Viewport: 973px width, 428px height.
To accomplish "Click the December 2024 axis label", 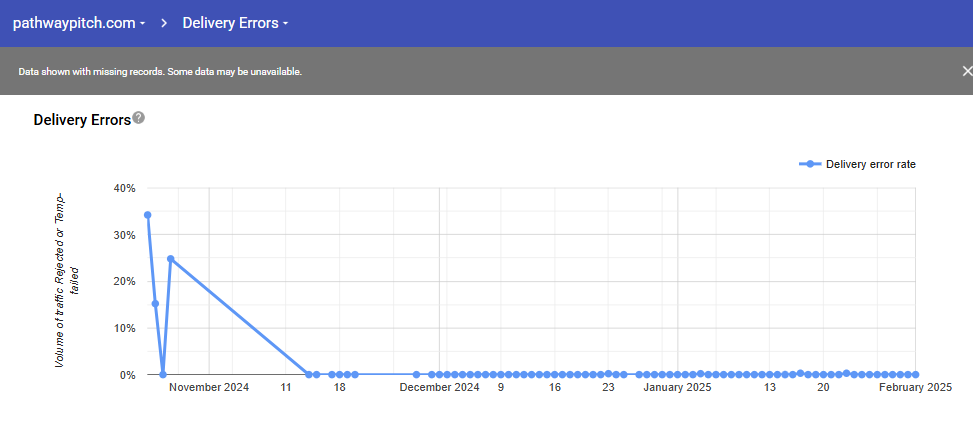I will coord(439,388).
